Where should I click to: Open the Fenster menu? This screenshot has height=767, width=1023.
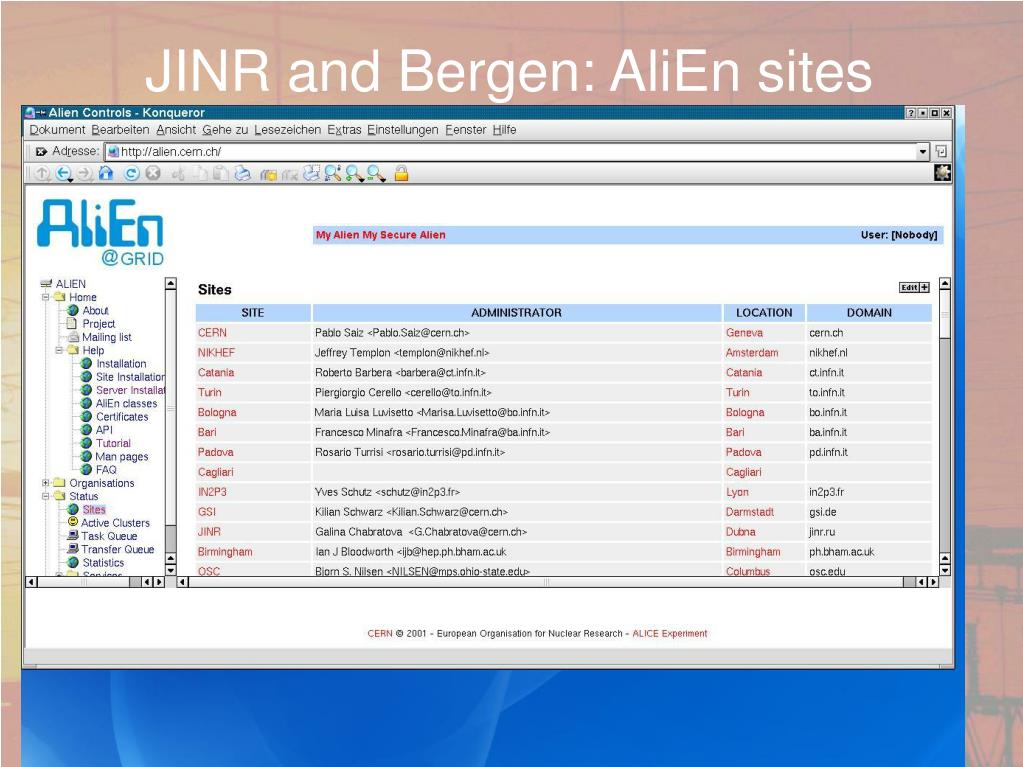click(466, 130)
